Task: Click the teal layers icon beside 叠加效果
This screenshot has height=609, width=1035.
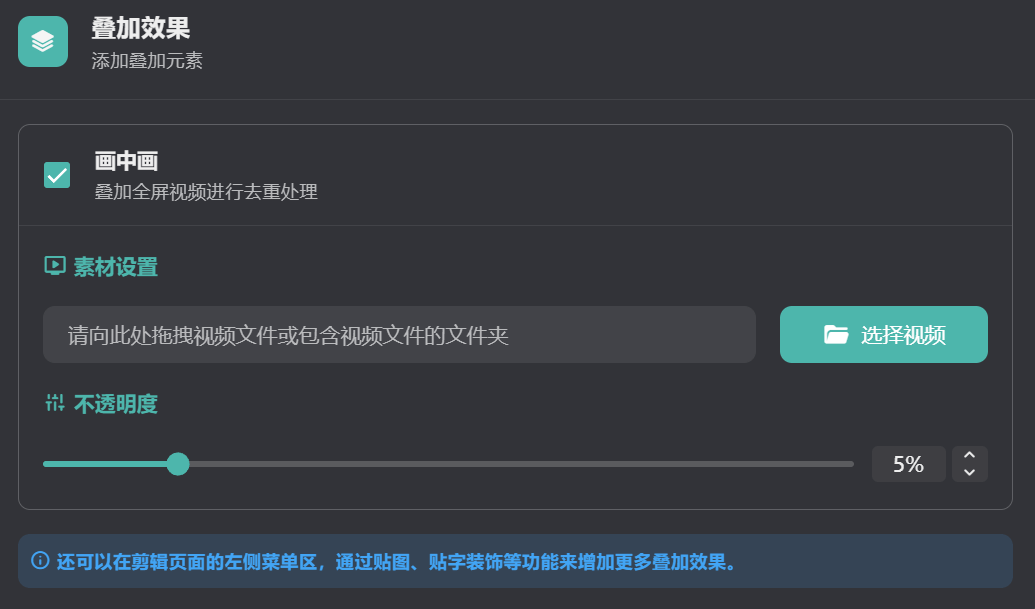Action: point(43,42)
